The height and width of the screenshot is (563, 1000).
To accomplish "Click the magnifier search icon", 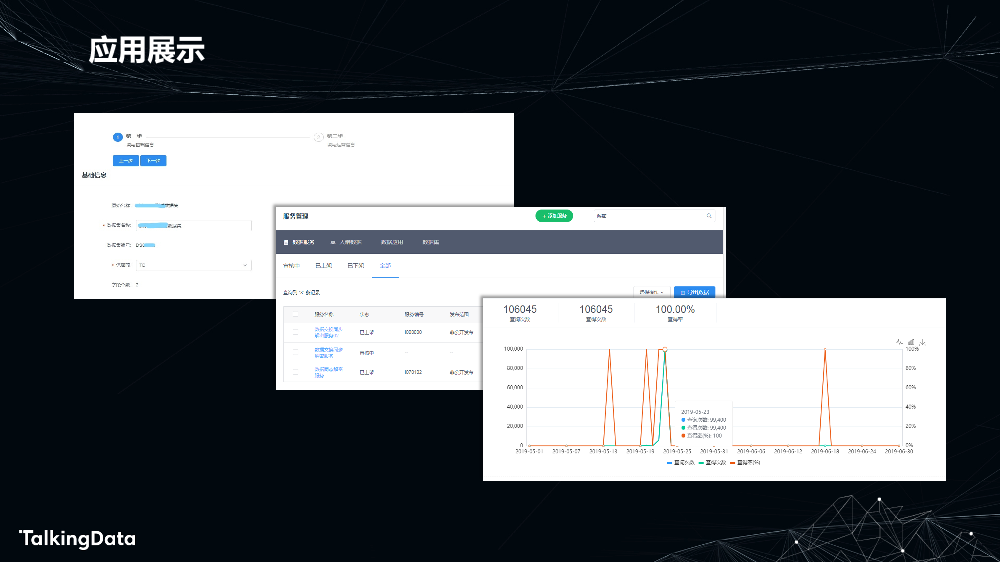I will pos(709,216).
